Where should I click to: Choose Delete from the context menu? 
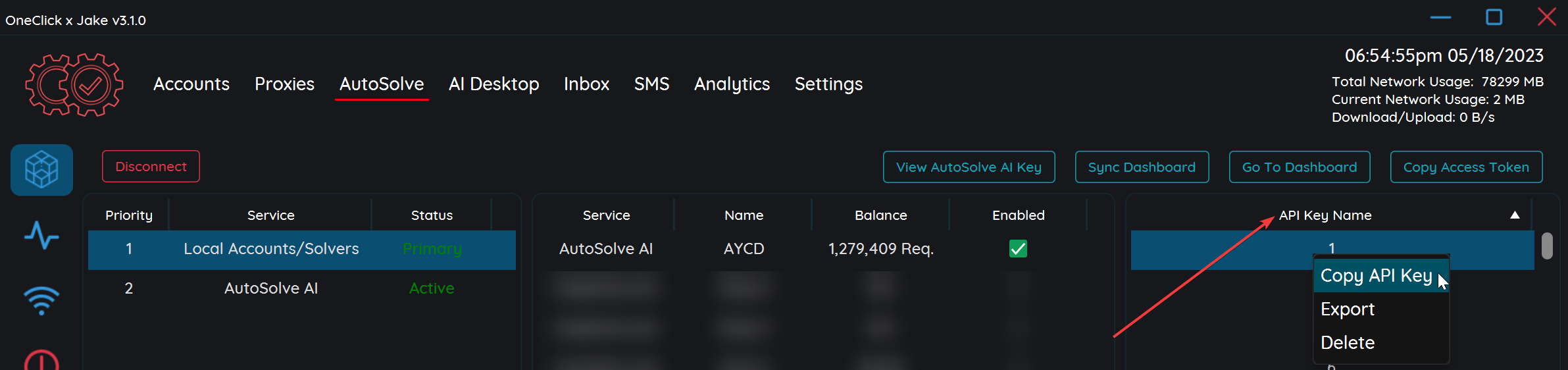pyautogui.click(x=1348, y=343)
